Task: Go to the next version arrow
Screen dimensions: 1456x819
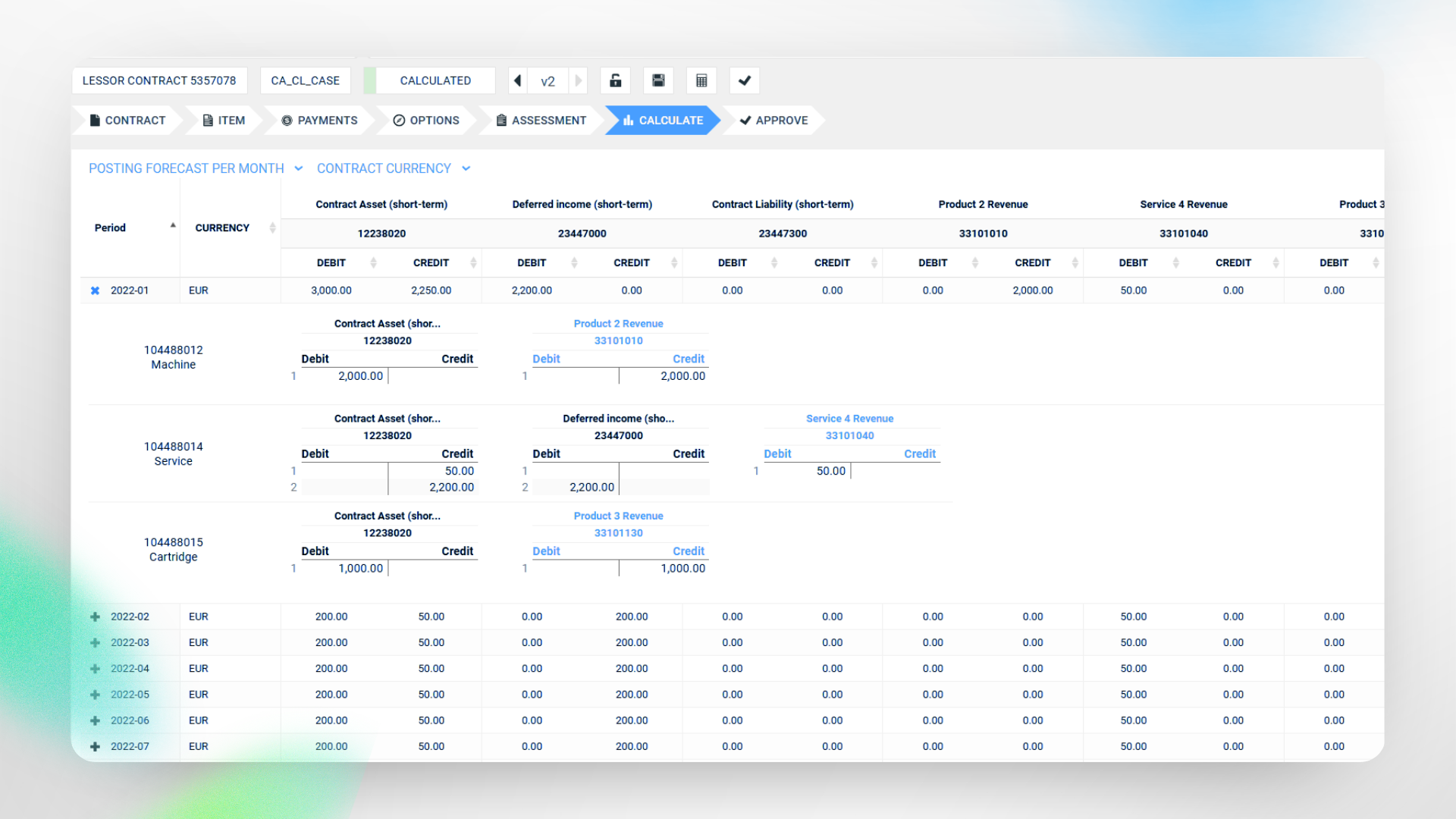Action: (x=578, y=80)
